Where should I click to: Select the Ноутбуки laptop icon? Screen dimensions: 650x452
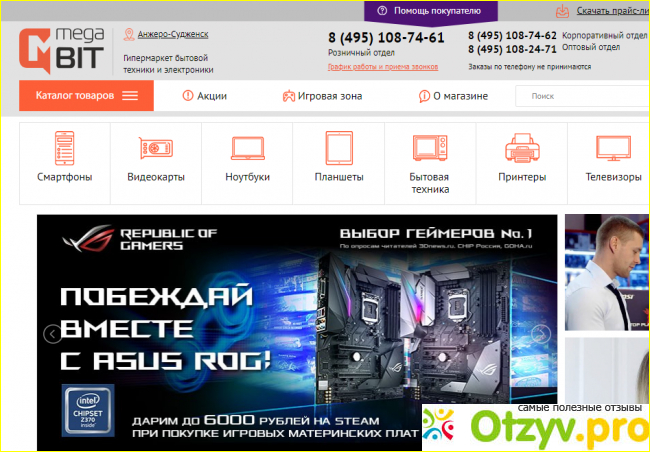coord(247,150)
